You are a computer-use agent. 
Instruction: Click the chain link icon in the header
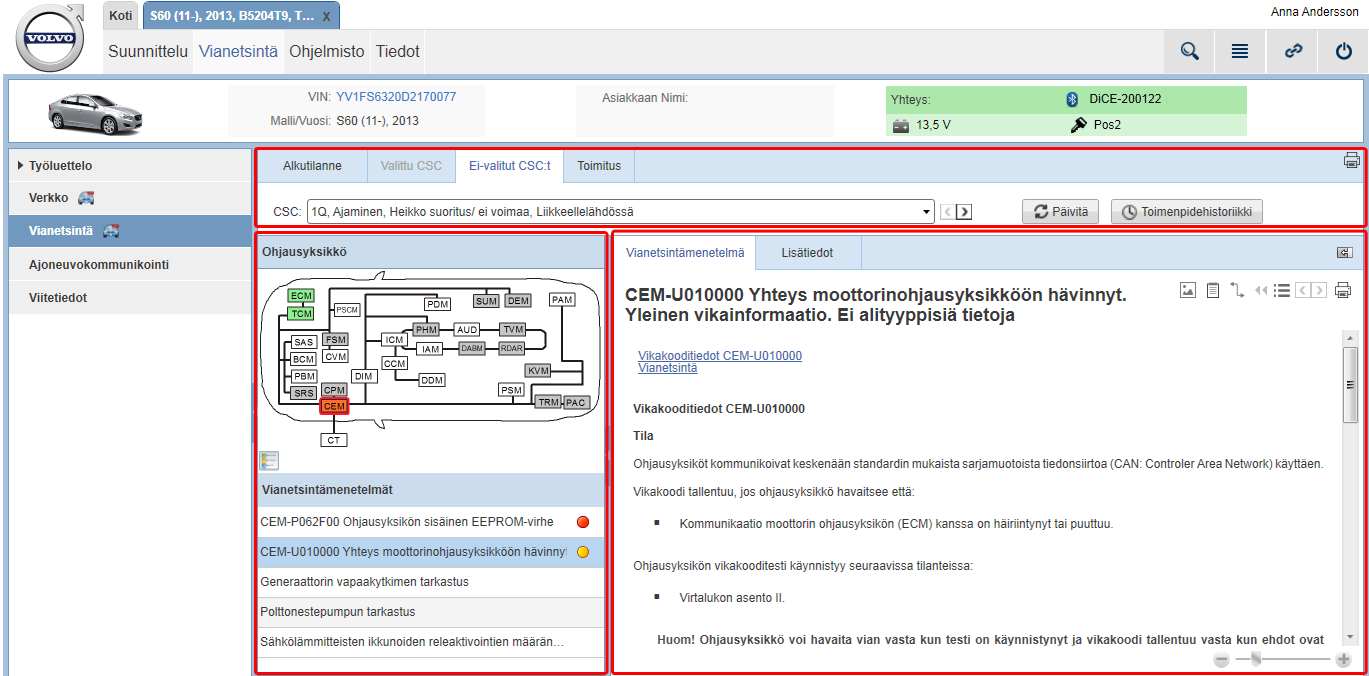point(1293,51)
